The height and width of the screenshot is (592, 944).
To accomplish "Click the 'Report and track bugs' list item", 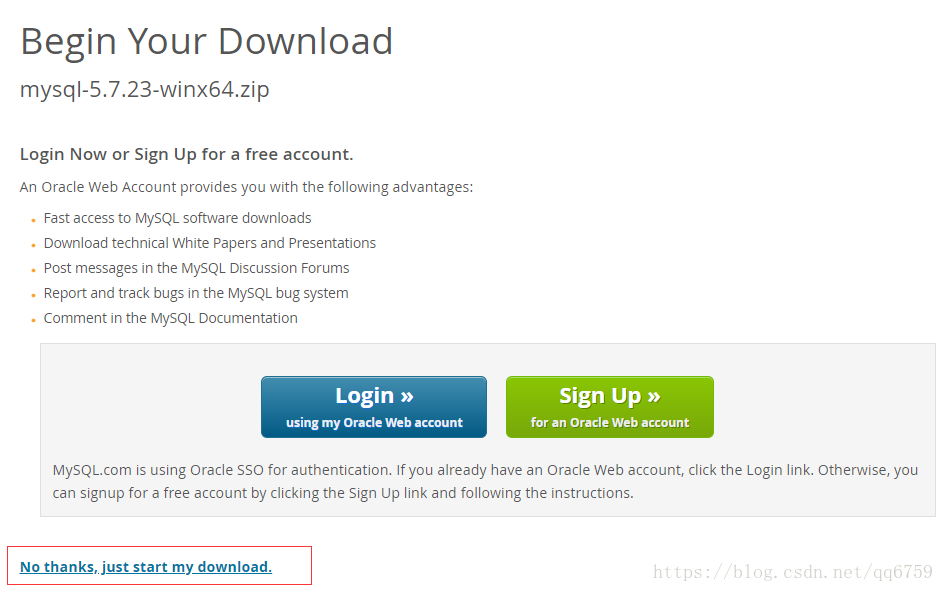I will click(196, 293).
